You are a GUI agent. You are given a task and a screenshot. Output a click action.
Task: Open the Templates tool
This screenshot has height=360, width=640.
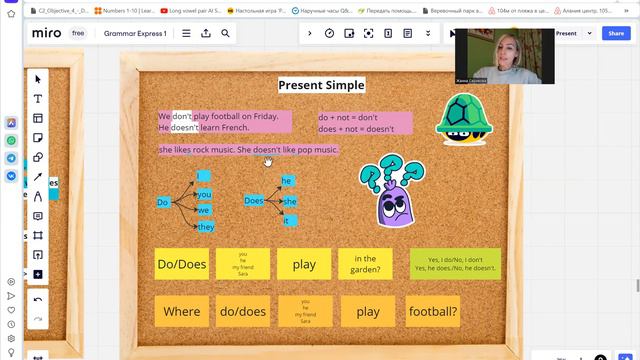click(x=38, y=118)
